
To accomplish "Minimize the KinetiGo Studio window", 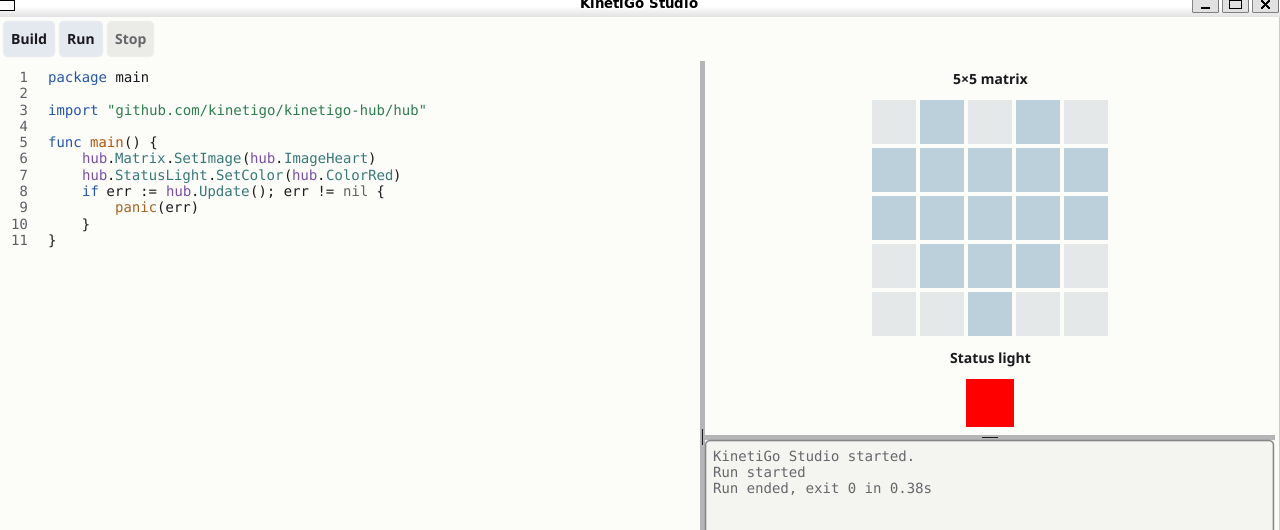I will coord(1207,5).
